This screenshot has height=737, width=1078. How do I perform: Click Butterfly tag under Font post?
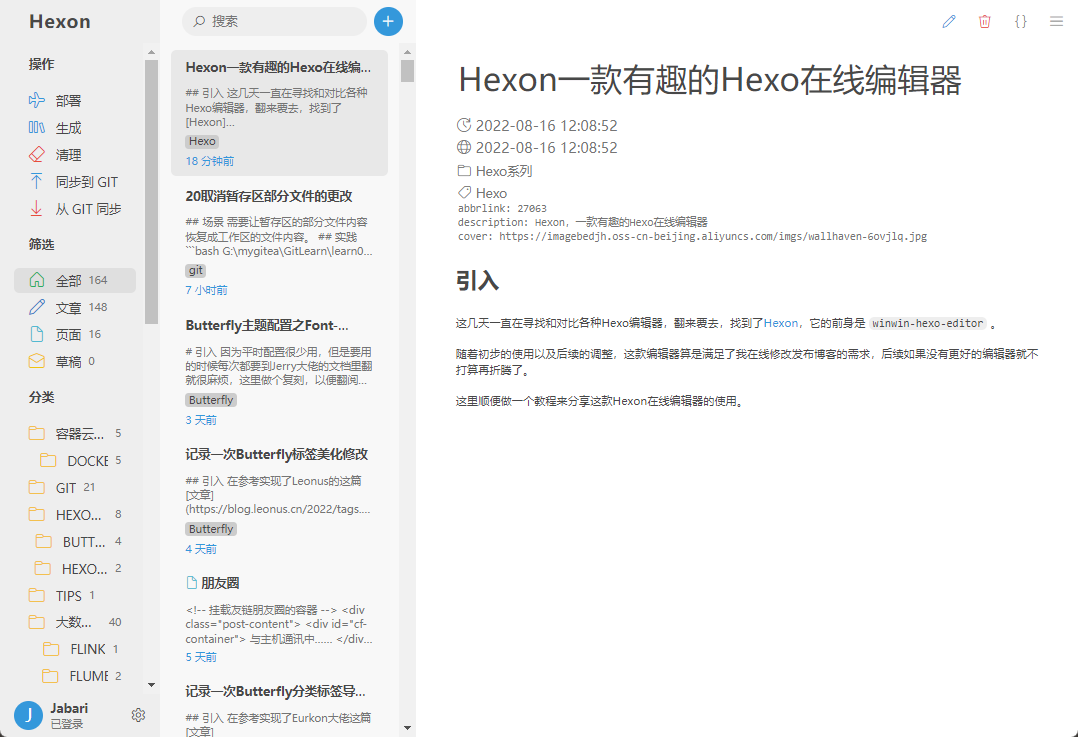coord(211,399)
